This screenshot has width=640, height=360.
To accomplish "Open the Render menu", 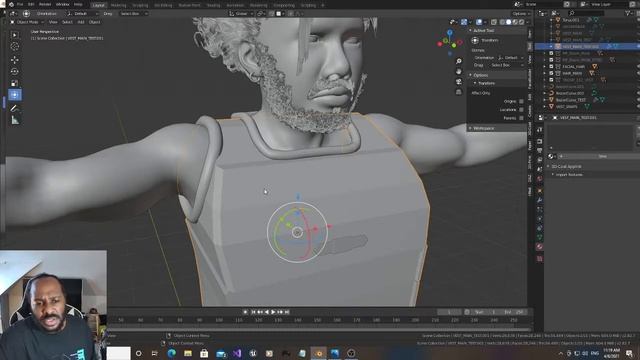I will pos(45,4).
